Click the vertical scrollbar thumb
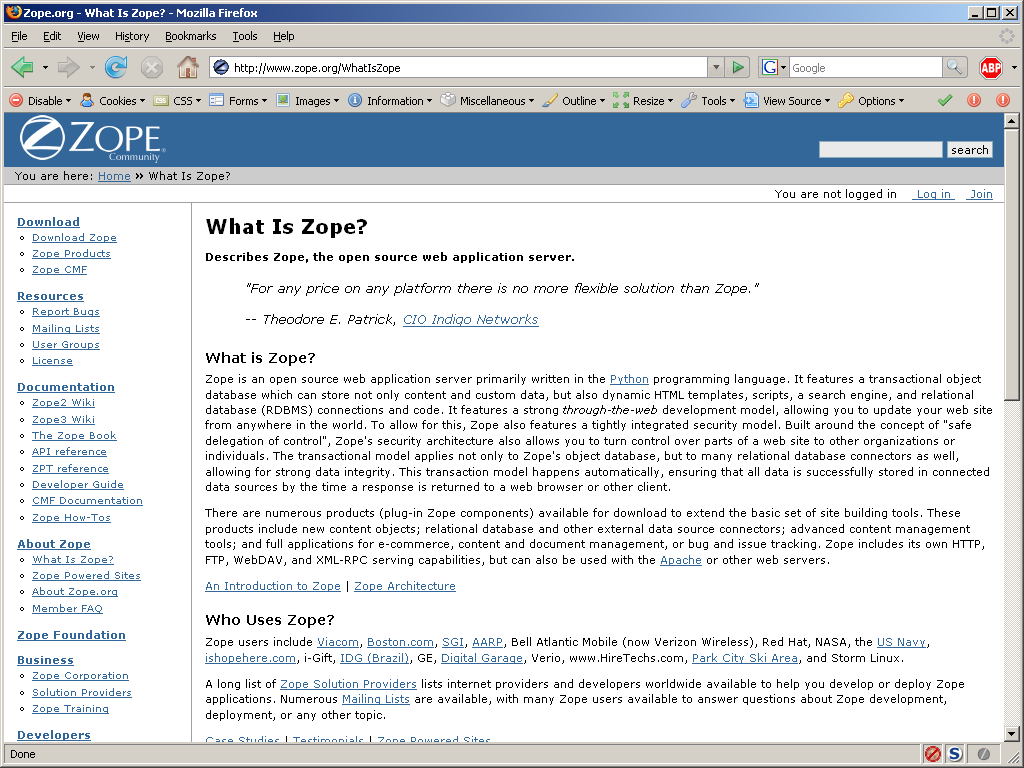The height and width of the screenshot is (768, 1024). coord(1011,264)
